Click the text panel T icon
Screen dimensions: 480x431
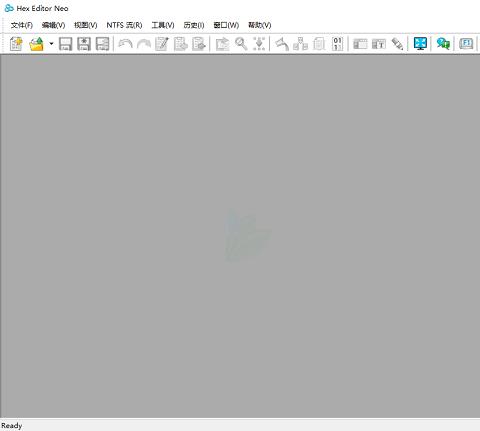point(379,44)
